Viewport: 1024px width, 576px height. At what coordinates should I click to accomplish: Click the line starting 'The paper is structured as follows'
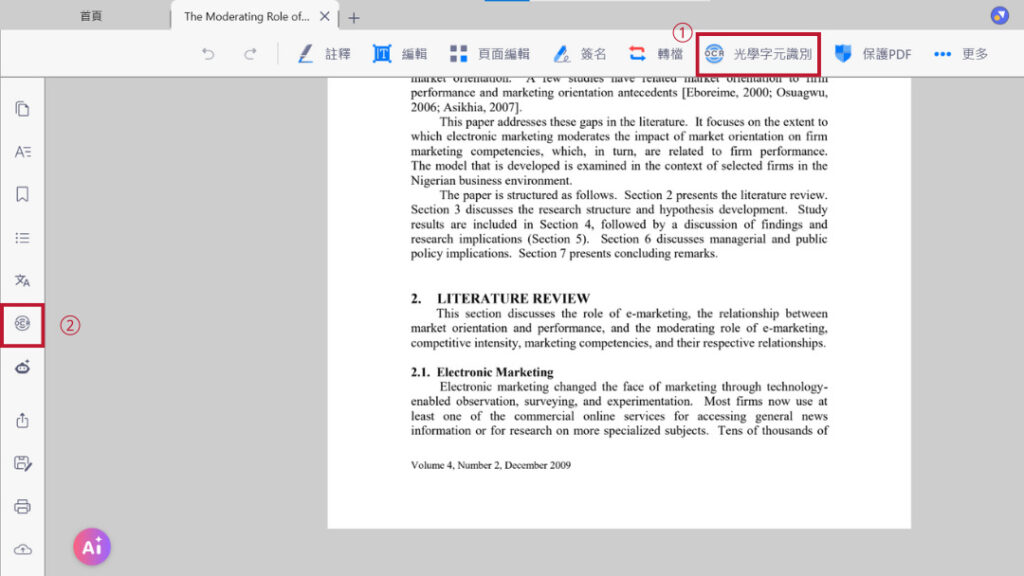coord(633,195)
